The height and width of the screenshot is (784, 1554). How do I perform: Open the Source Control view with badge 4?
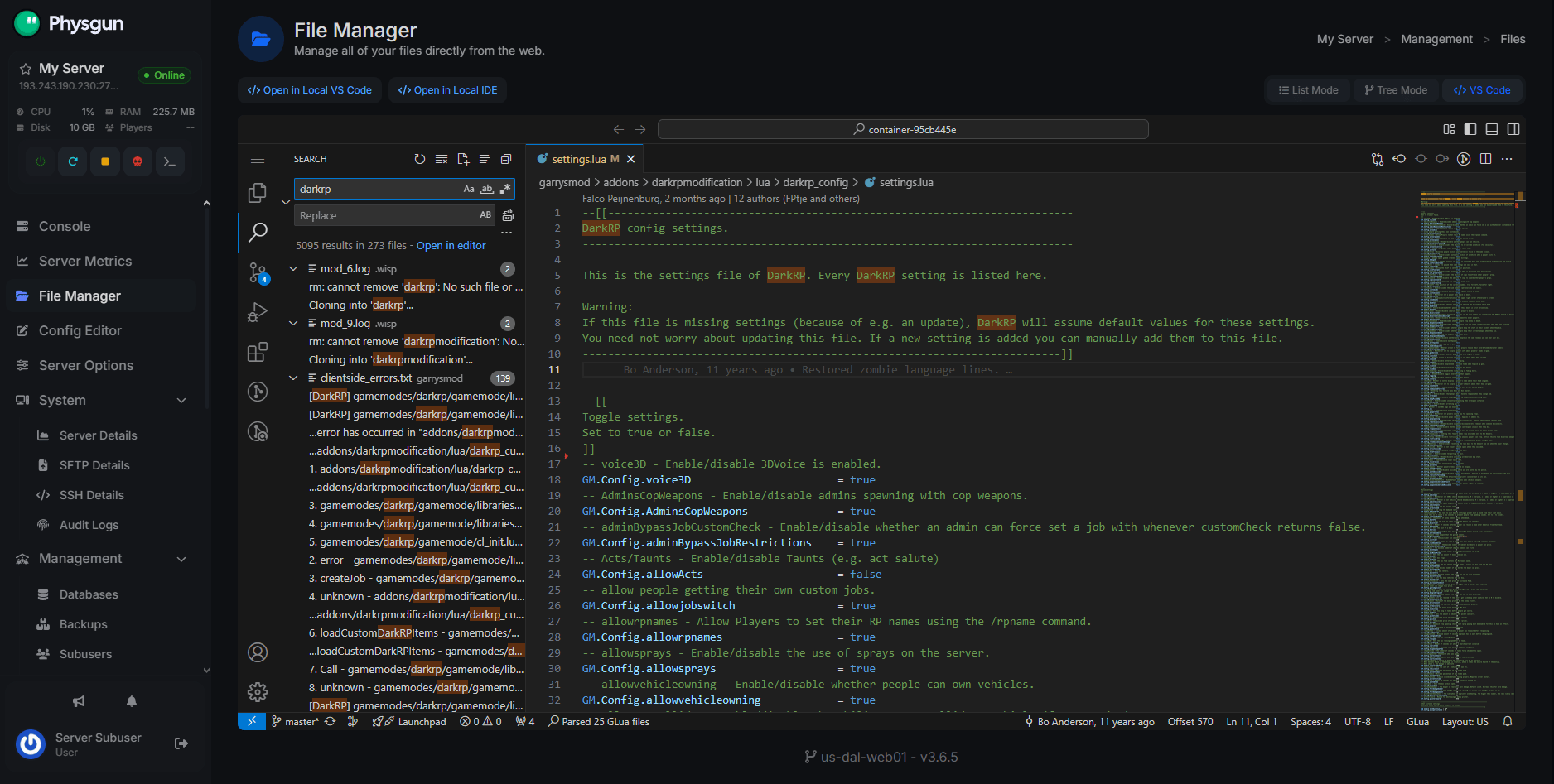point(258,272)
